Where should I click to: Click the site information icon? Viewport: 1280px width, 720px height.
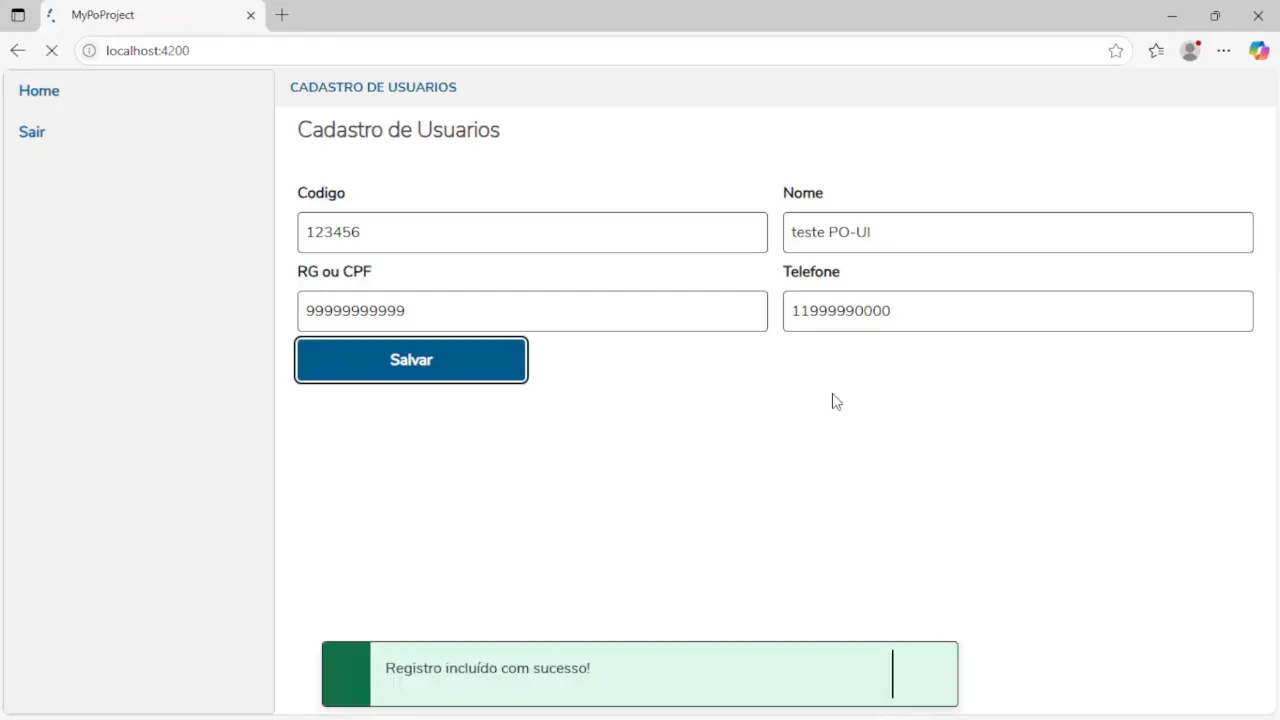pos(89,51)
